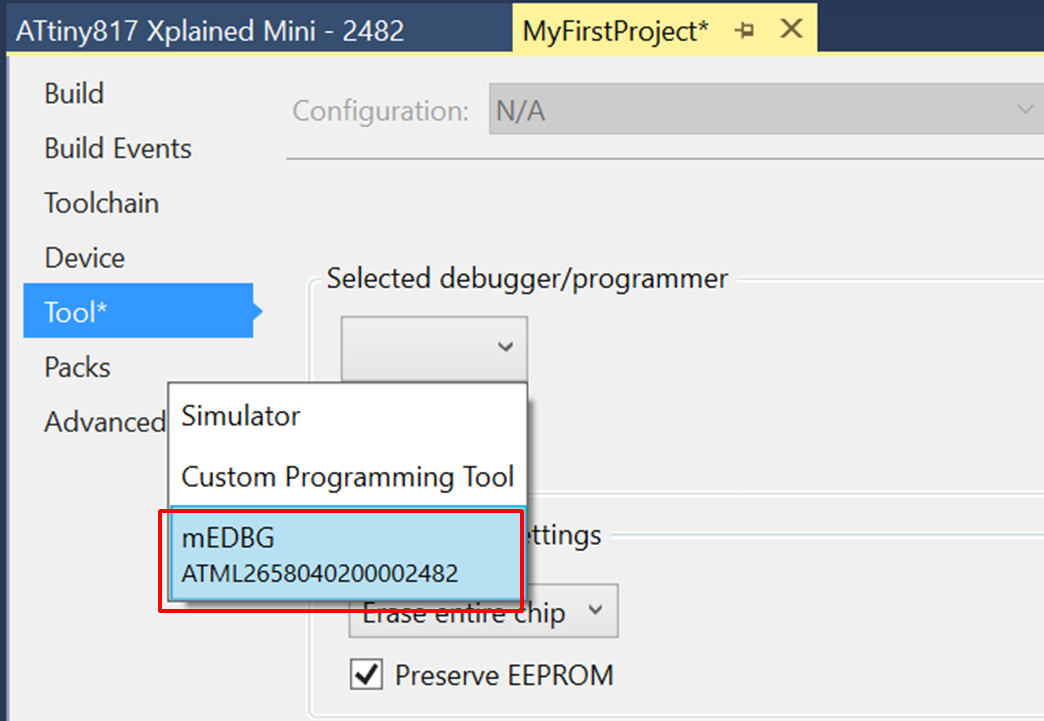1044x721 pixels.
Task: Open the Advanced settings page
Action: coord(104,423)
